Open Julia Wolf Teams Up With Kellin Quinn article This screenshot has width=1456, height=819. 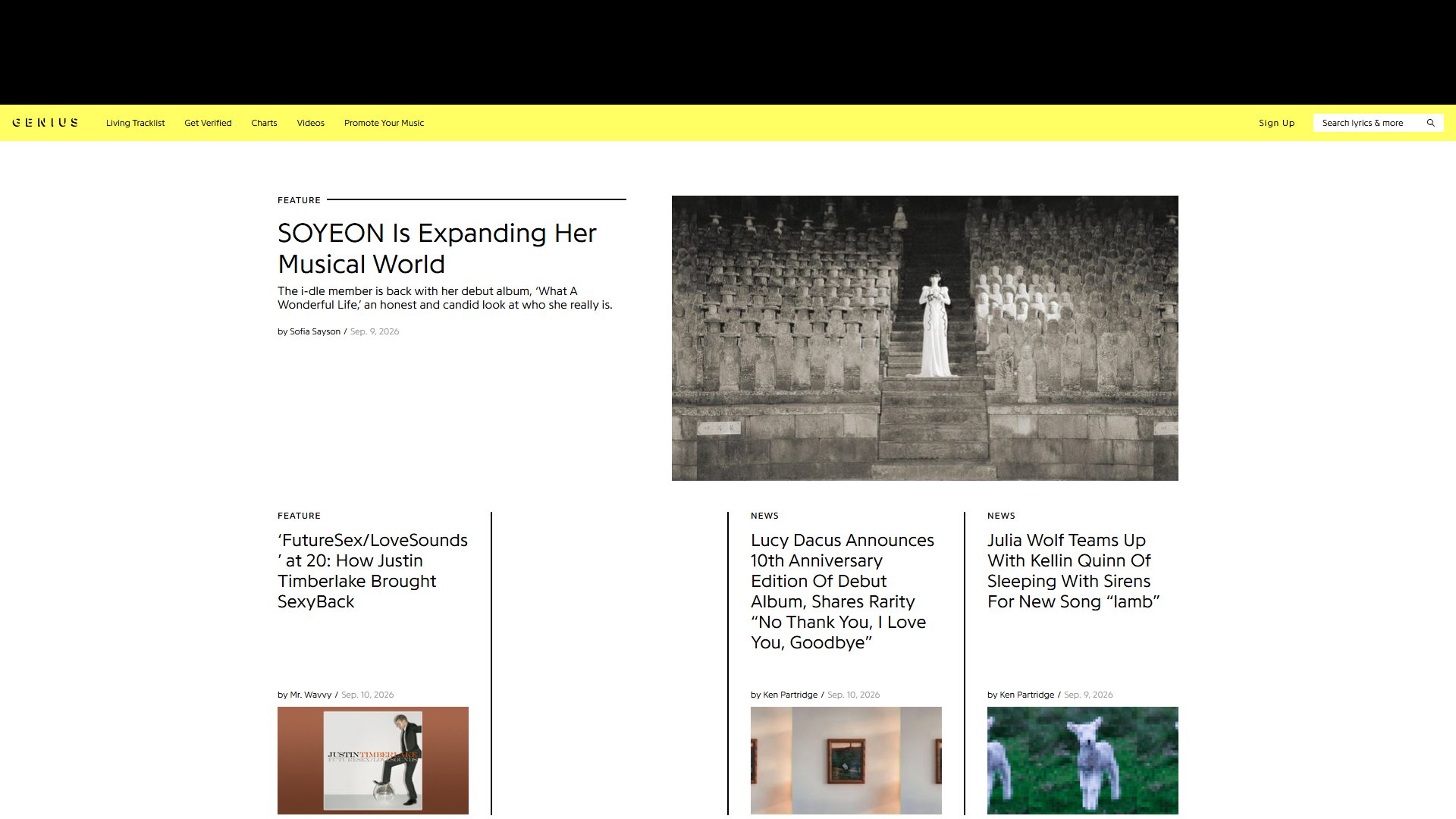tap(1073, 571)
